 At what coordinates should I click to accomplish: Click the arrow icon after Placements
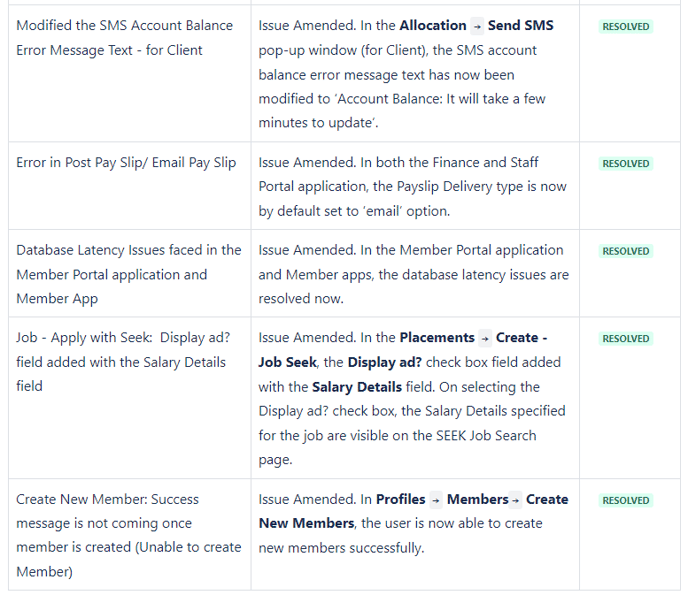click(485, 338)
